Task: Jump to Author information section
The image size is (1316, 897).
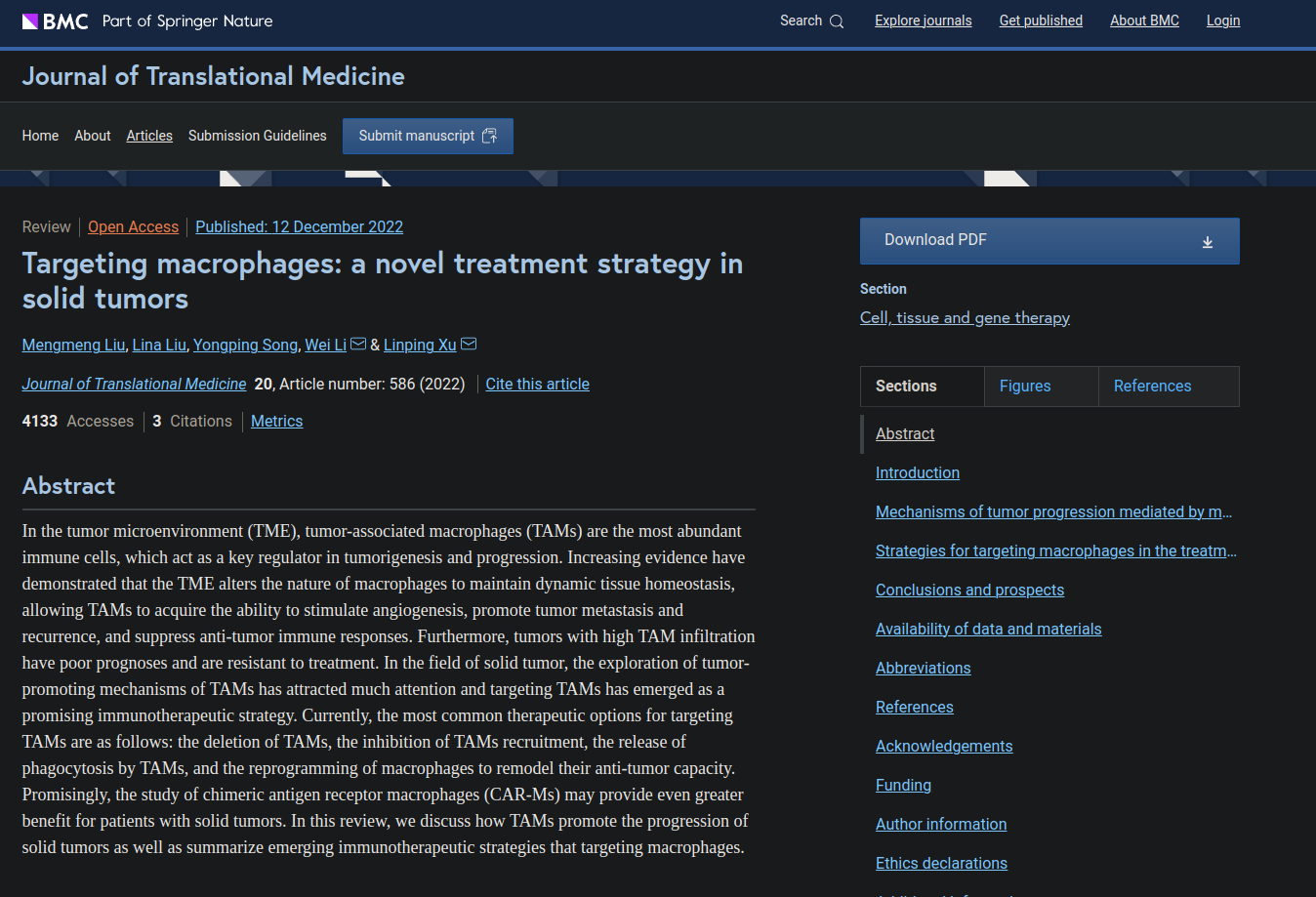Action: [941, 824]
